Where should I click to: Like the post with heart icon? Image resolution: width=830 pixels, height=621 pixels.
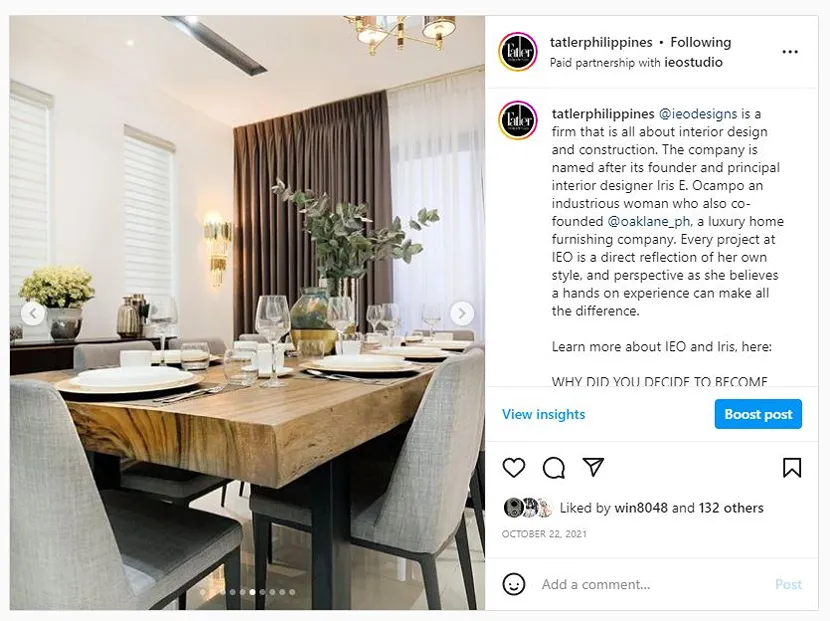[x=513, y=467]
